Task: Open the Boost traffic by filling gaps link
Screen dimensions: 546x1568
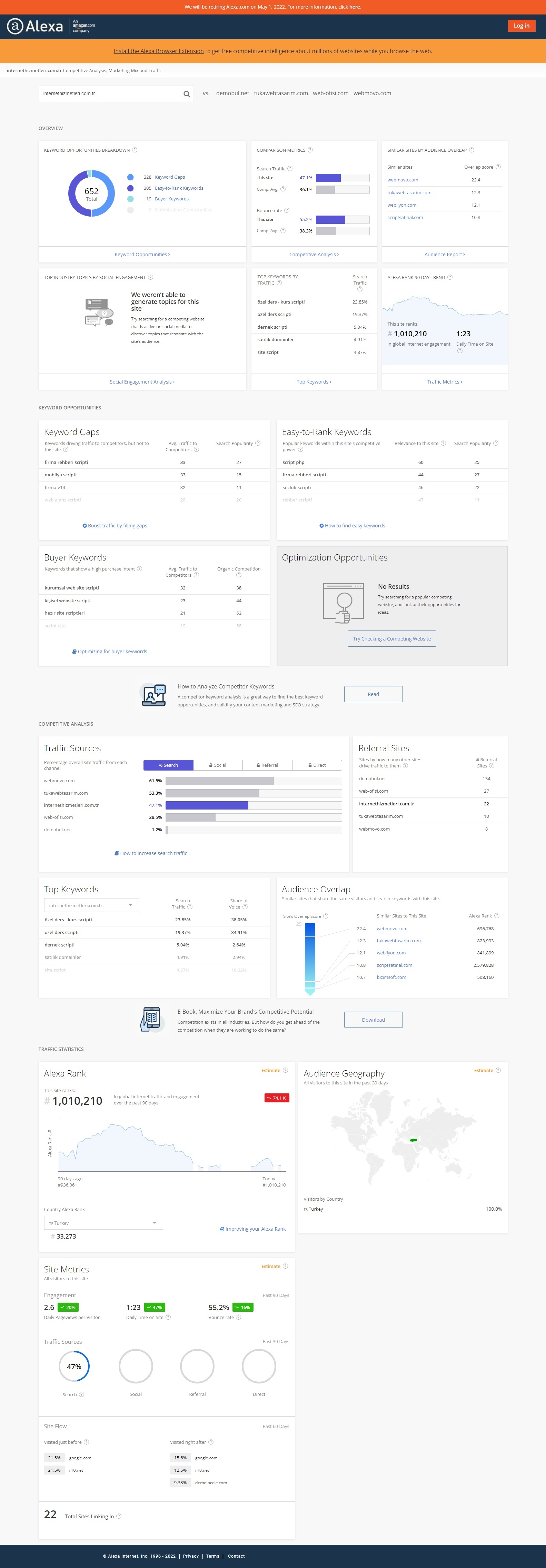Action: coord(115,525)
